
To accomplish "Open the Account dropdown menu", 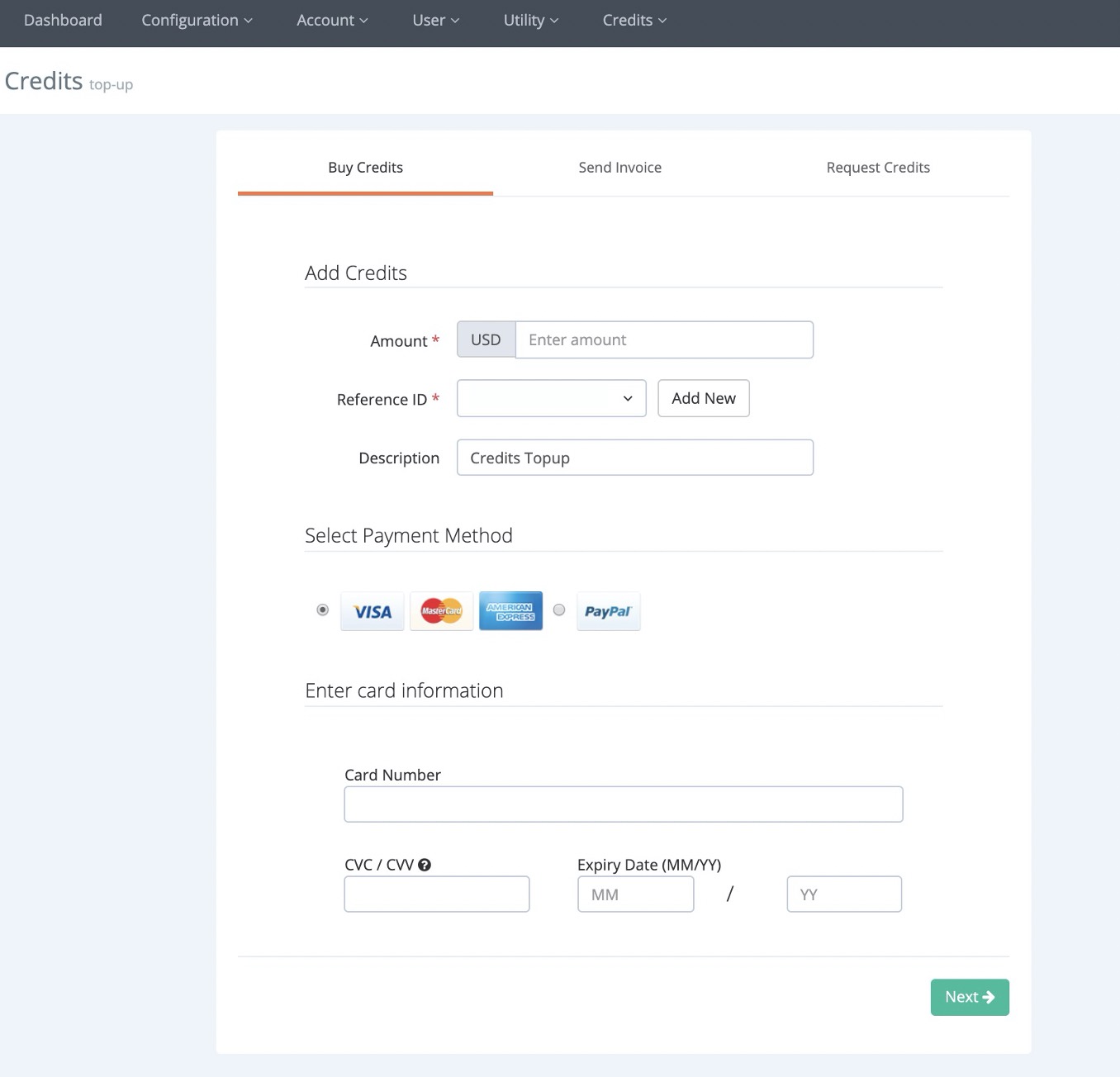I will [332, 21].
